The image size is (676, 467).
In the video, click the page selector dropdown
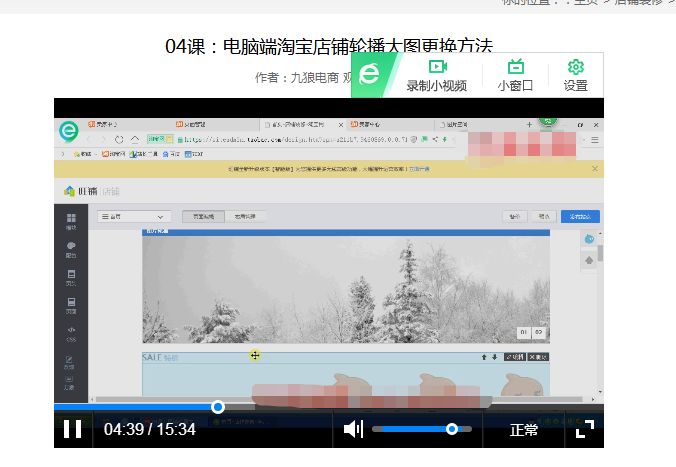tap(134, 216)
